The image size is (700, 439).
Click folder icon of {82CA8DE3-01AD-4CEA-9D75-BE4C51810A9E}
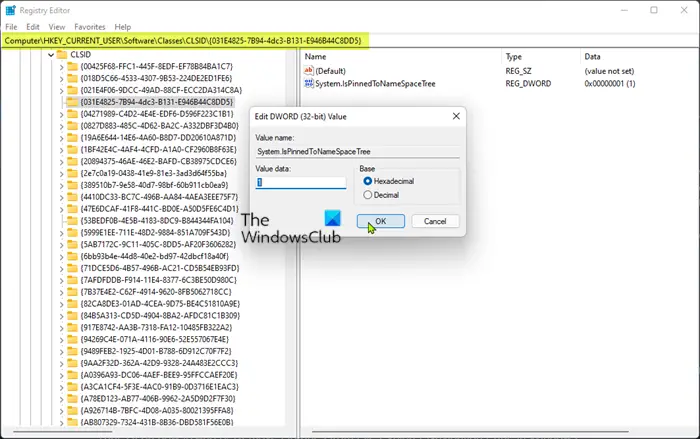click(x=72, y=304)
